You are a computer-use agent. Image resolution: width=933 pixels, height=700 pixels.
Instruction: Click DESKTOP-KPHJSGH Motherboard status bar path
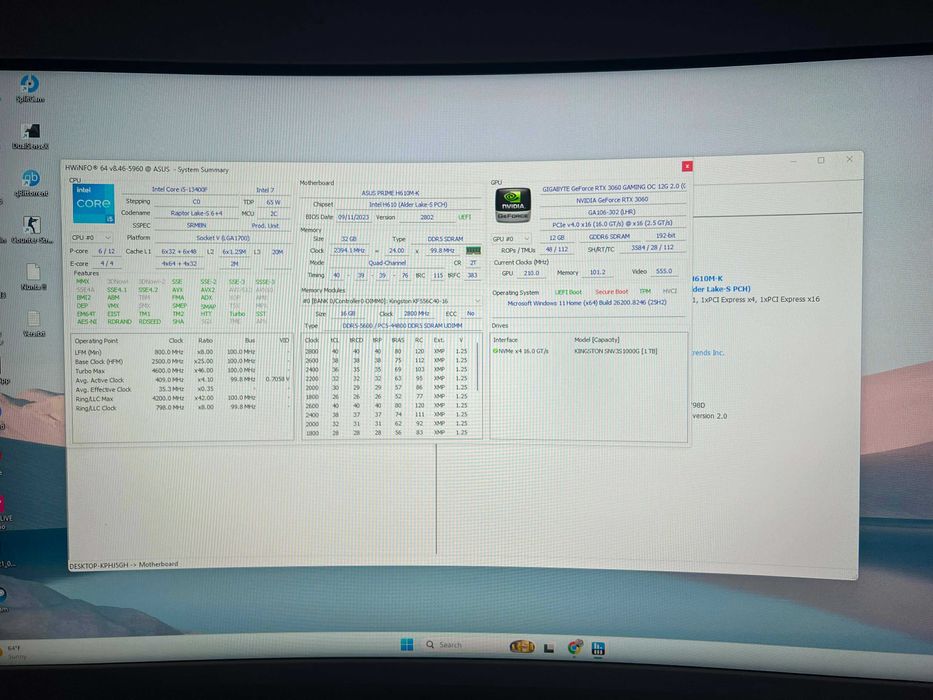click(x=124, y=564)
